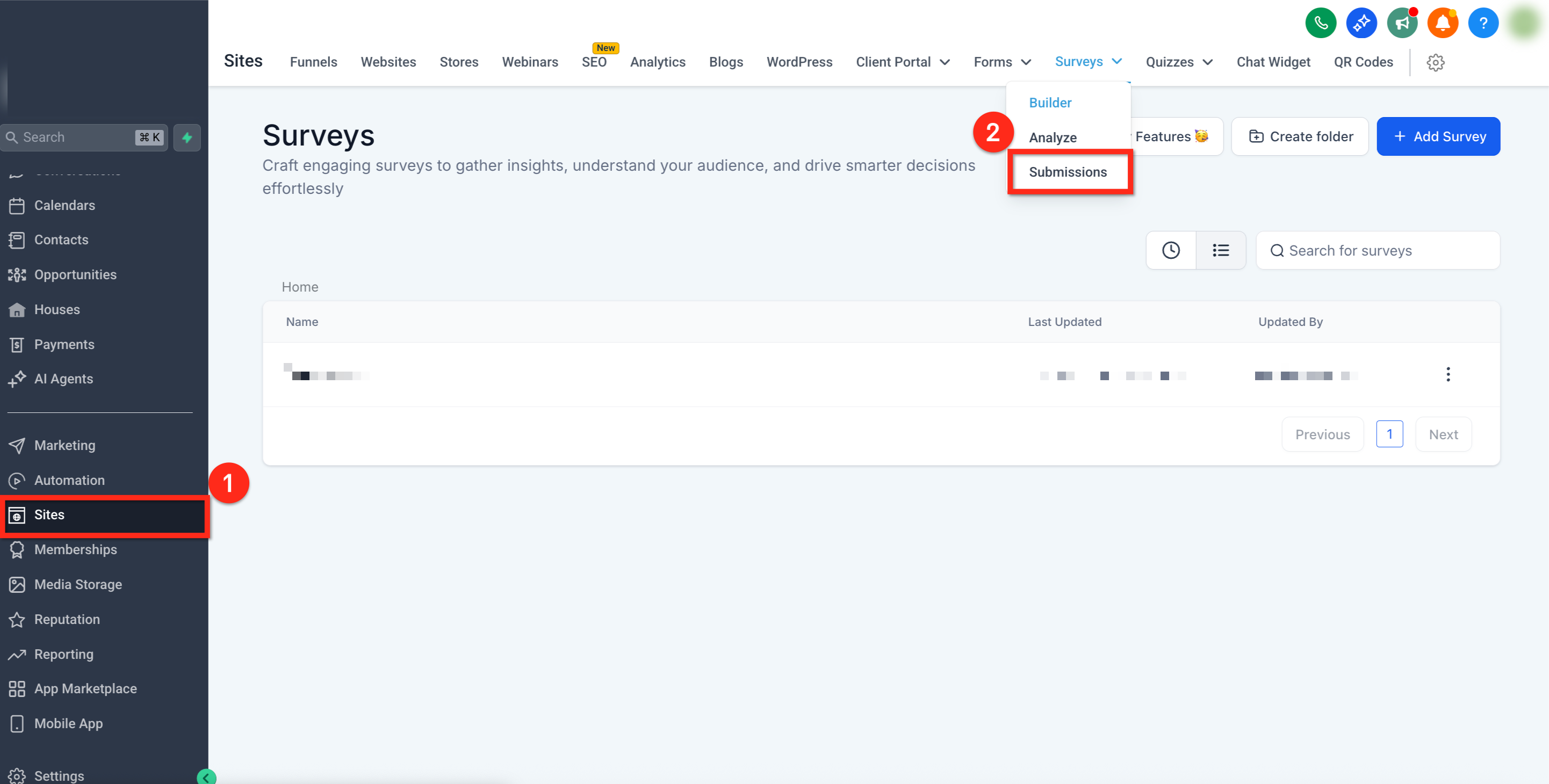The height and width of the screenshot is (784, 1549).
Task: Select Submissions in Surveys dropdown
Action: (x=1068, y=172)
